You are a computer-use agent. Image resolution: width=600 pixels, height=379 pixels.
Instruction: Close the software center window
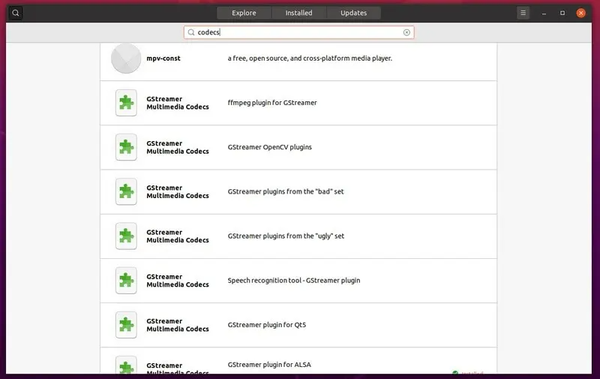(x=580, y=13)
